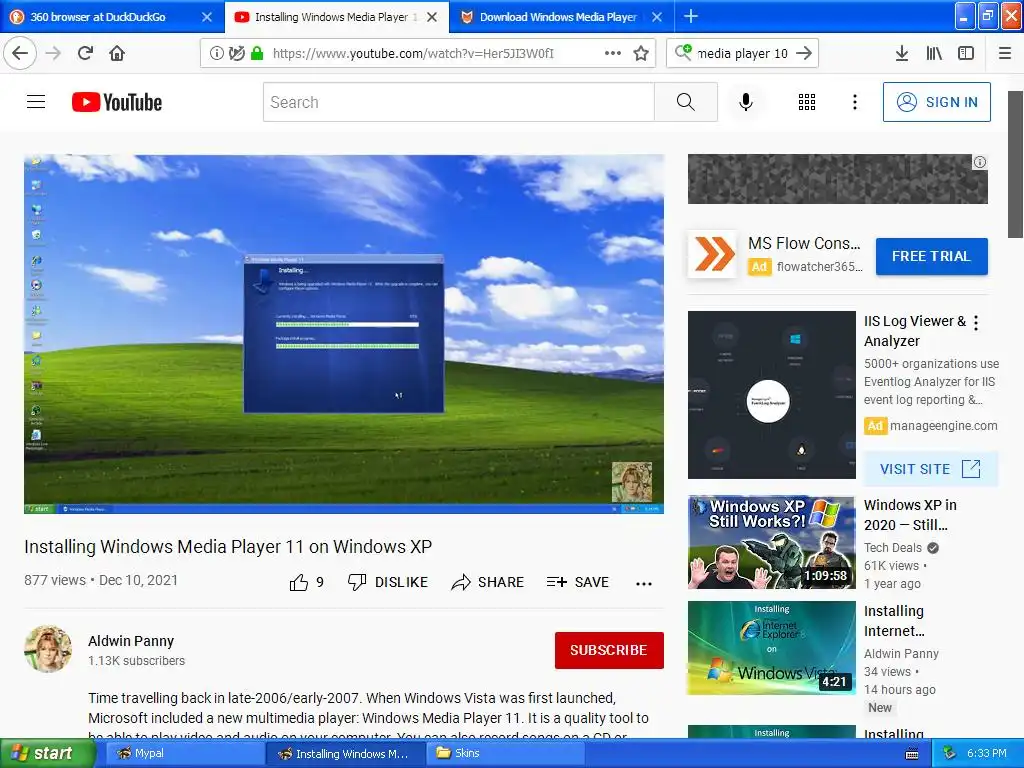
Task: Click the ad info icon on banner
Action: point(980,163)
